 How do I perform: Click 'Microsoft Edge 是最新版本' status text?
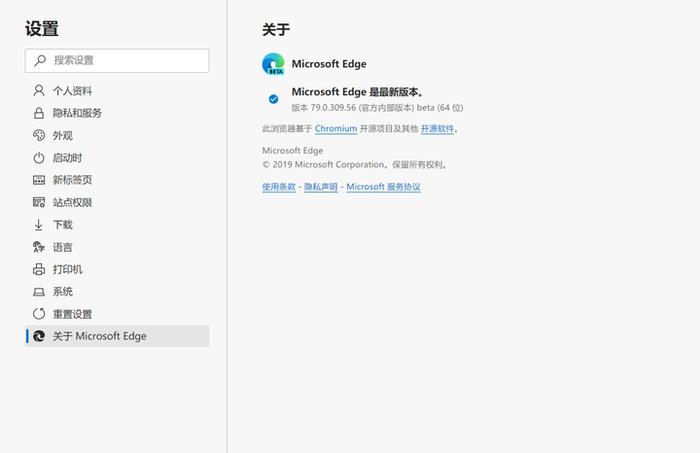358,92
